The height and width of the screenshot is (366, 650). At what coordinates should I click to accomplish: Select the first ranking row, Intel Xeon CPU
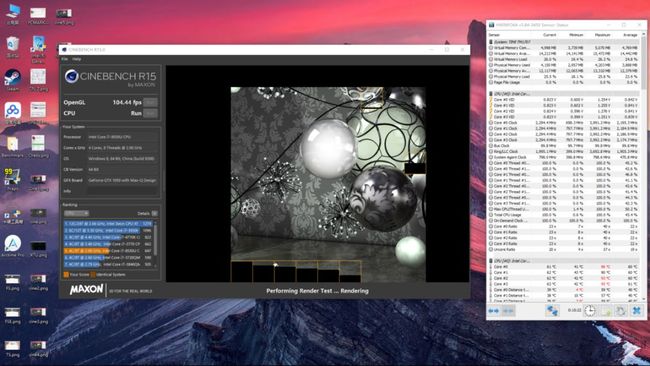108,223
